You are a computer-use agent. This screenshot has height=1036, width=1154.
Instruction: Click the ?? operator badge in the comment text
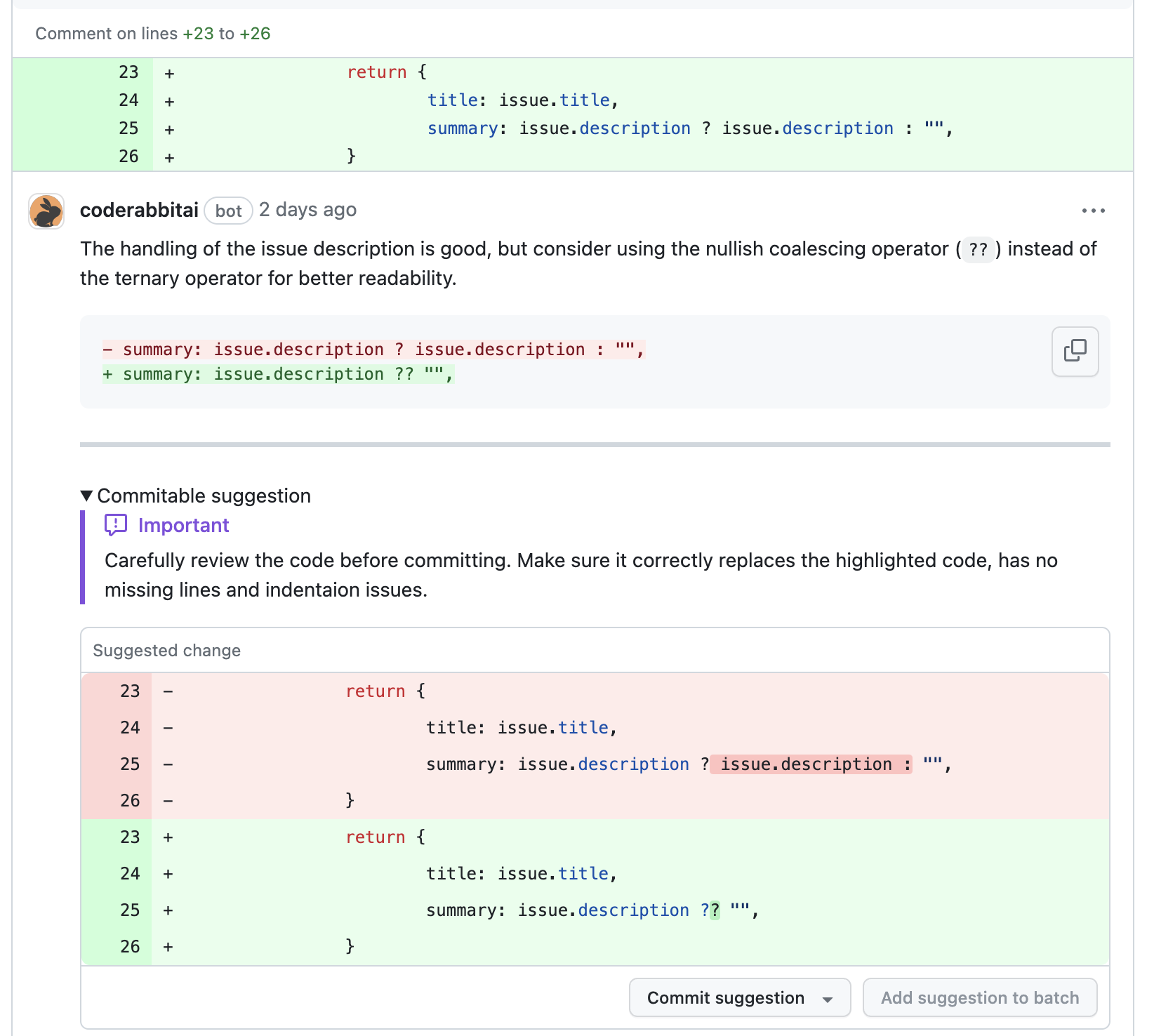point(978,249)
